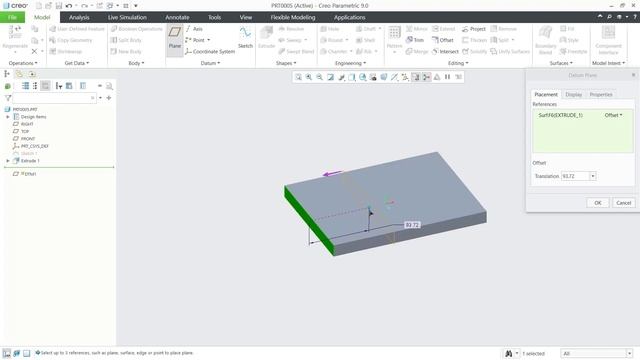Expand the Editing group menu
The width and height of the screenshot is (640, 360).
pyautogui.click(x=458, y=63)
